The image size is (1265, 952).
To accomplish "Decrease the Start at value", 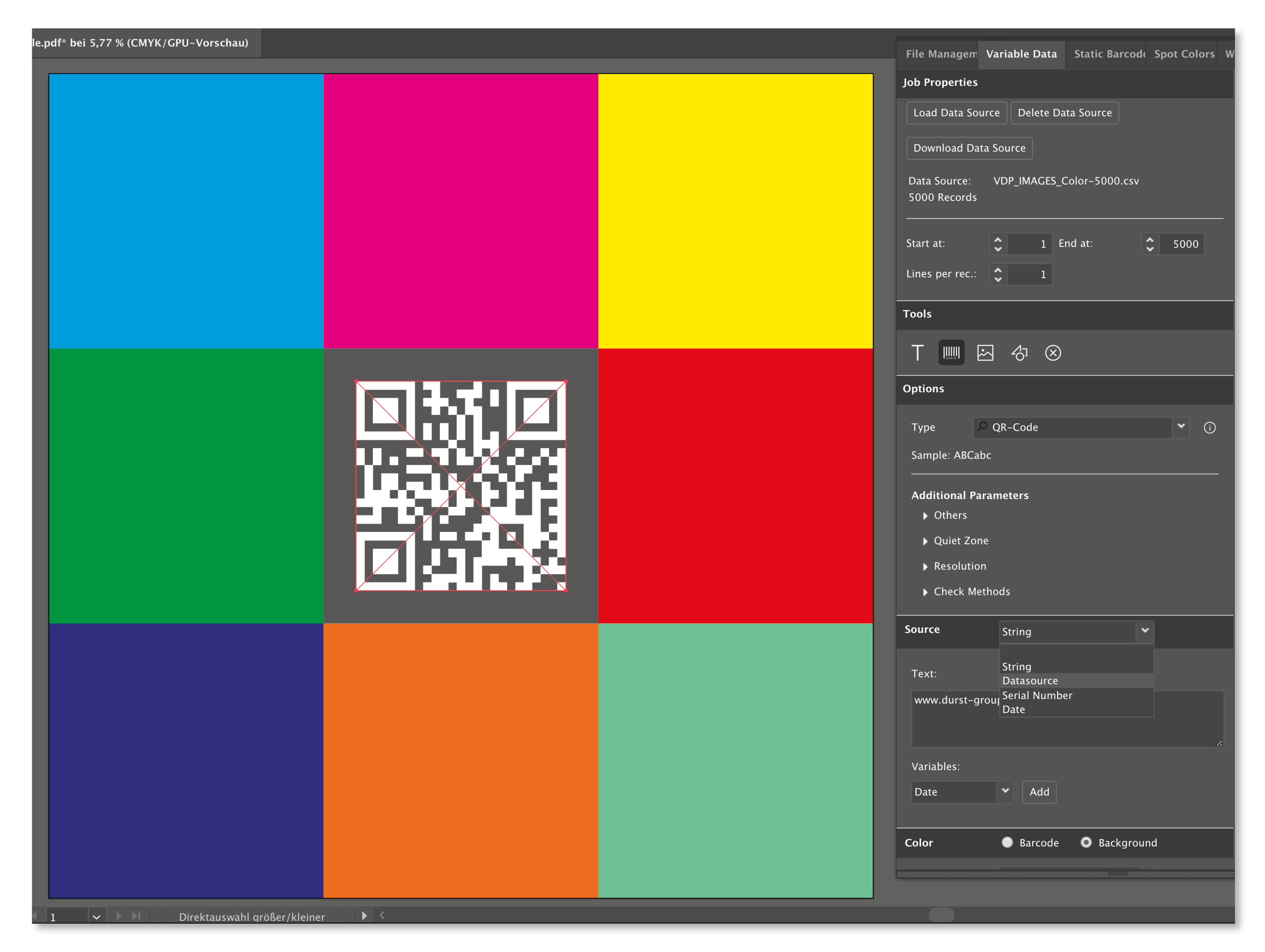I will (998, 249).
